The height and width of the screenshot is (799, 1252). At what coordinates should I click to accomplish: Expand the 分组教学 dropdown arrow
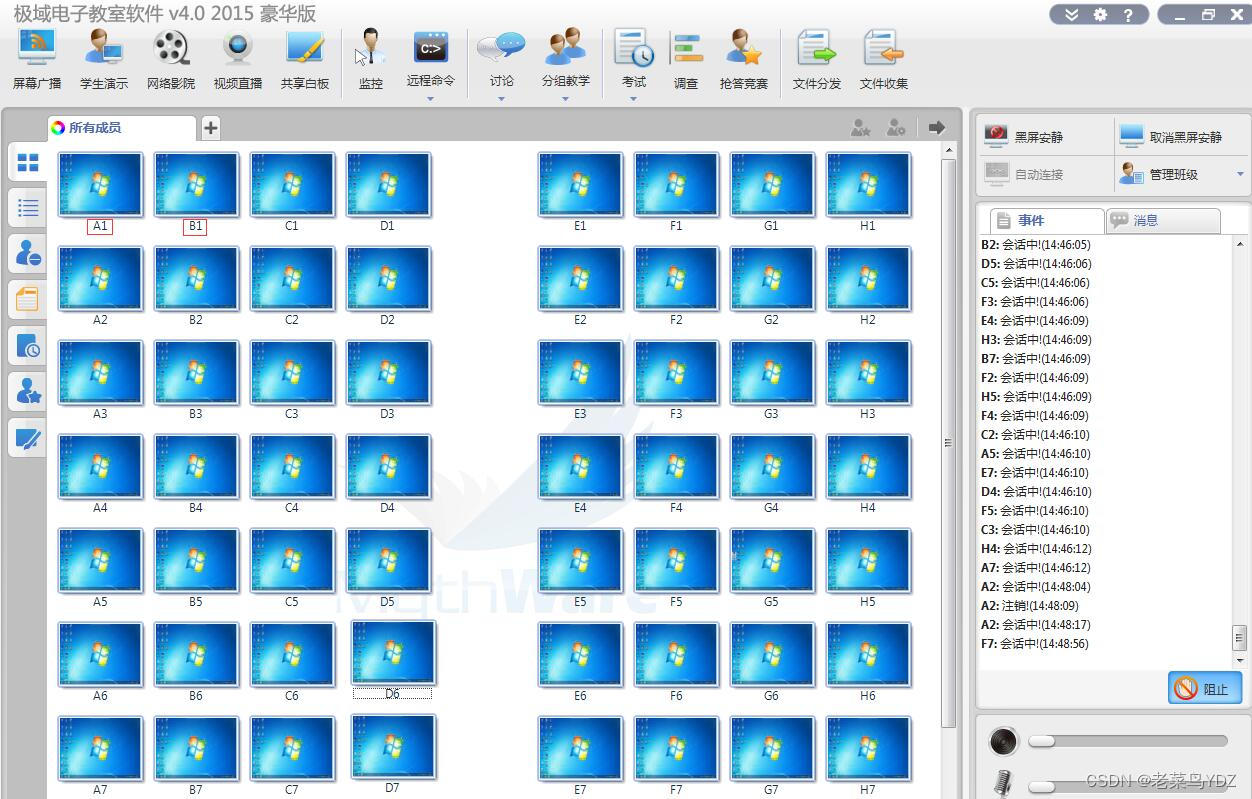(x=566, y=98)
